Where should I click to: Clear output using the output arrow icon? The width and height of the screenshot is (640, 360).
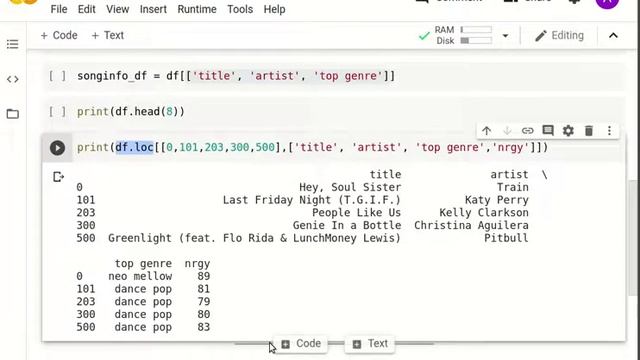pos(58,177)
